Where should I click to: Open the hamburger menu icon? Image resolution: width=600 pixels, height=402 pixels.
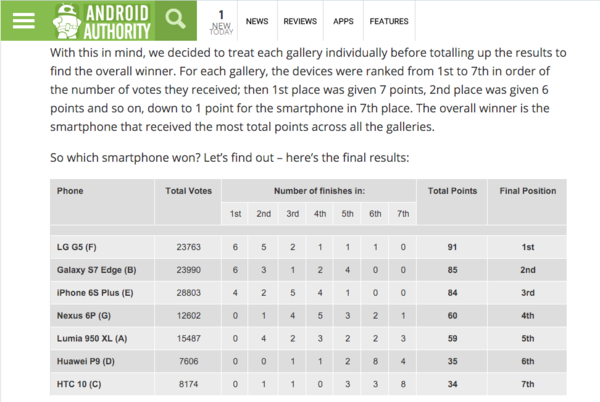click(x=23, y=21)
